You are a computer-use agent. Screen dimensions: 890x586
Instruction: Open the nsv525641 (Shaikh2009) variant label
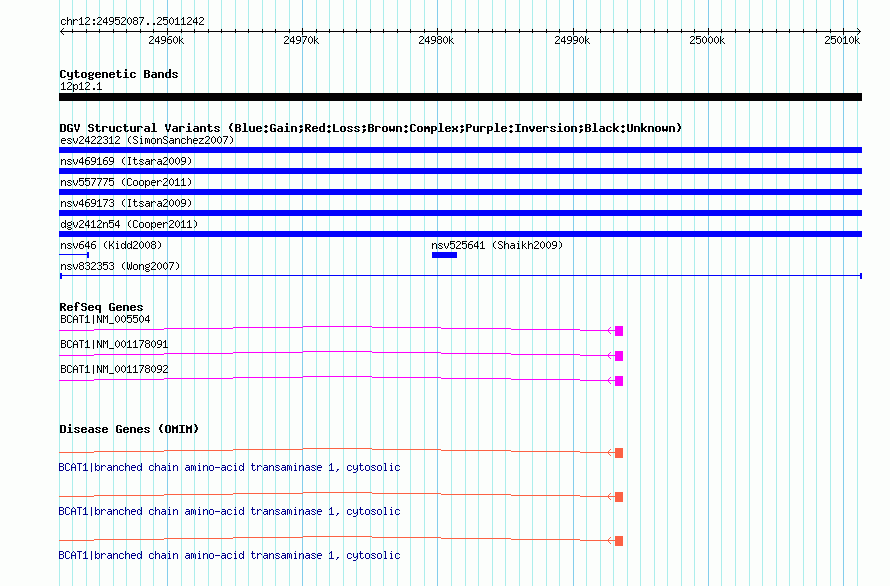pyautogui.click(x=497, y=245)
